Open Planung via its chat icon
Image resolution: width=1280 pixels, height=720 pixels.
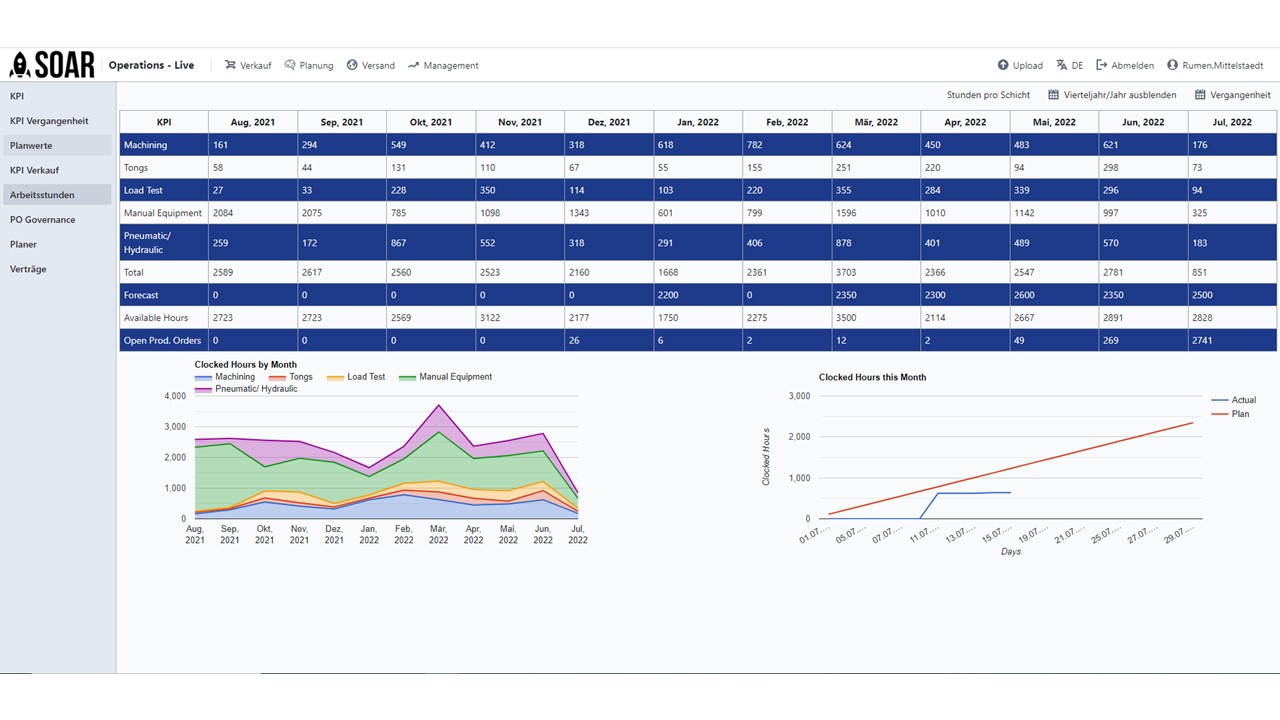(x=290, y=65)
